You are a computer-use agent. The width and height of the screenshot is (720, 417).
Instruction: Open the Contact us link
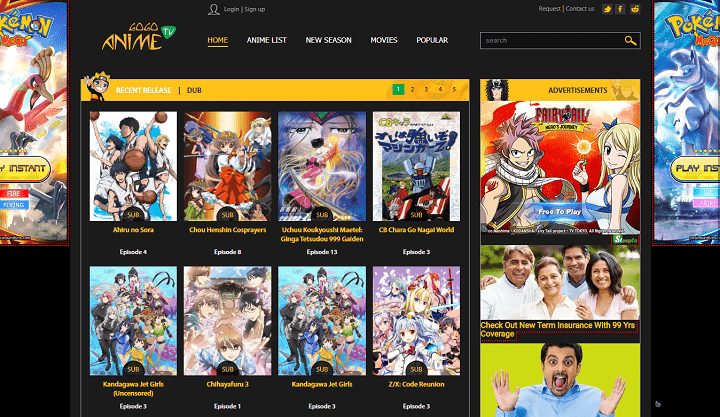579,9
